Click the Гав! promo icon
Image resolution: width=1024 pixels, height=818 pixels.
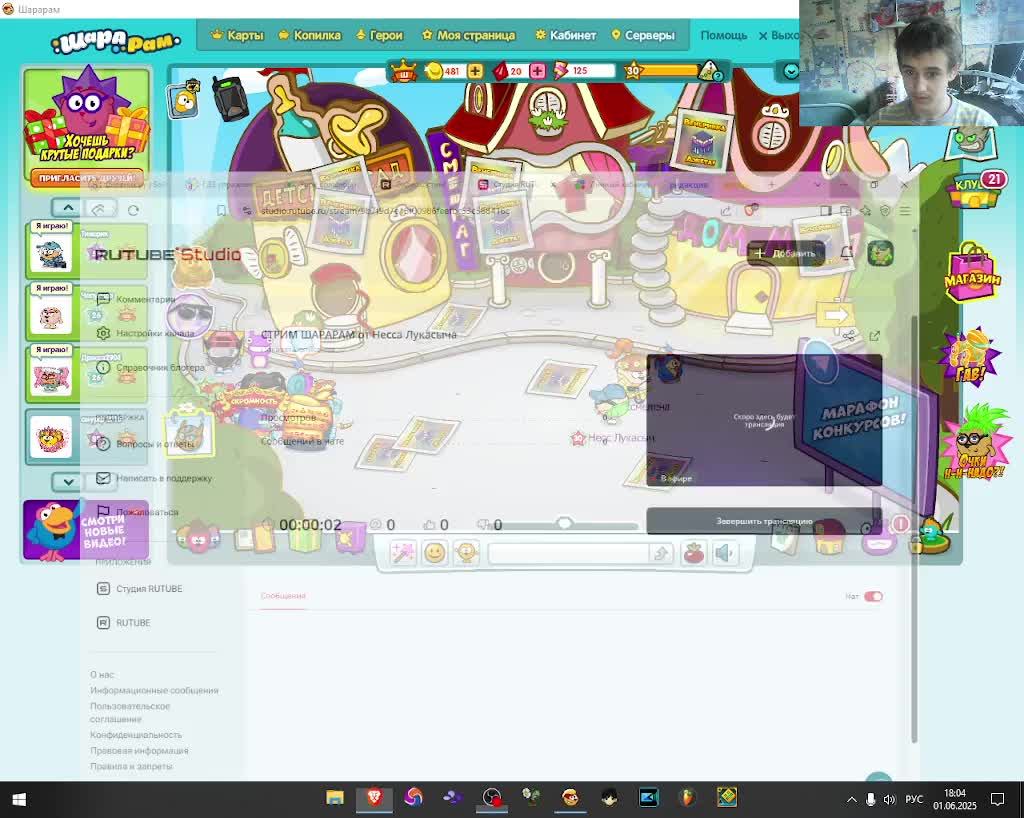click(970, 357)
